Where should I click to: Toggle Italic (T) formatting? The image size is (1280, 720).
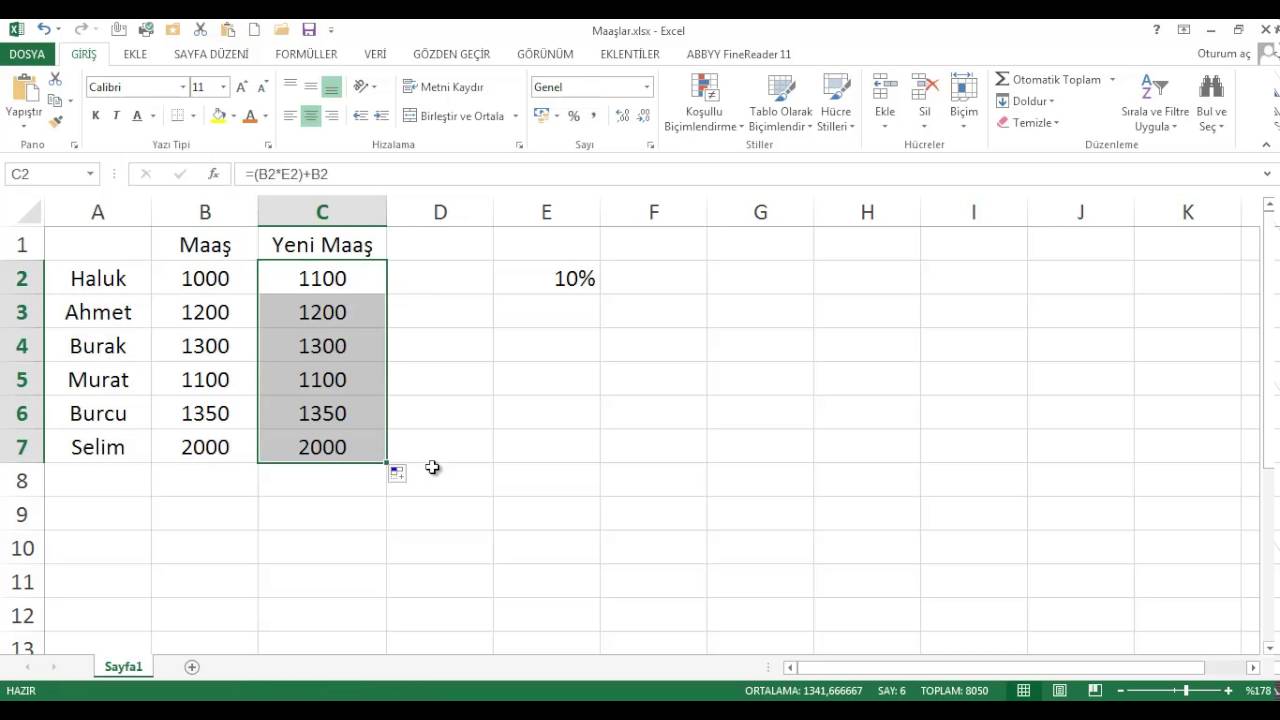coord(116,116)
